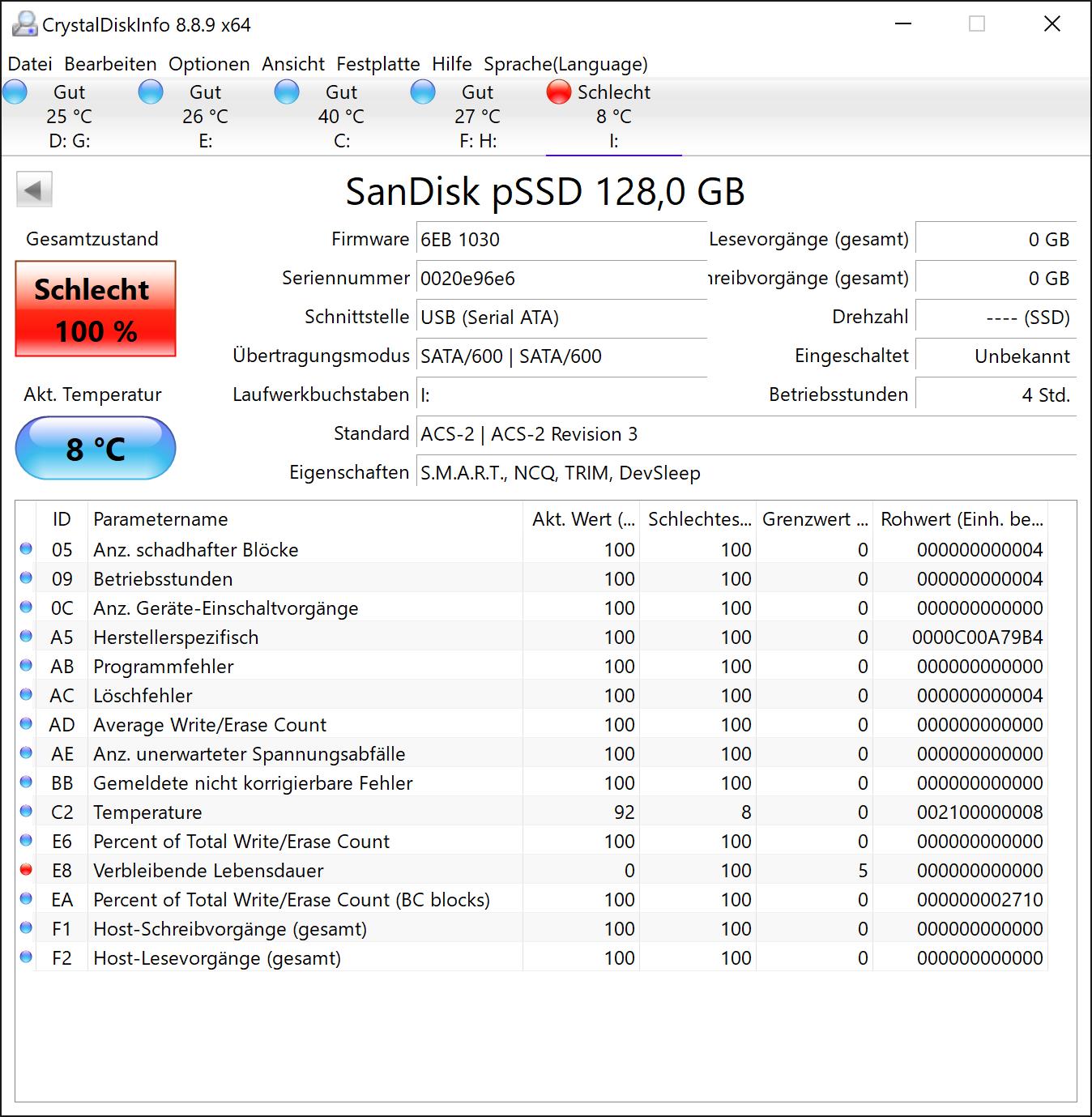1092x1117 pixels.
Task: Click the Lesevorgänge (gesamt) value 0 GB
Action: coord(996,240)
